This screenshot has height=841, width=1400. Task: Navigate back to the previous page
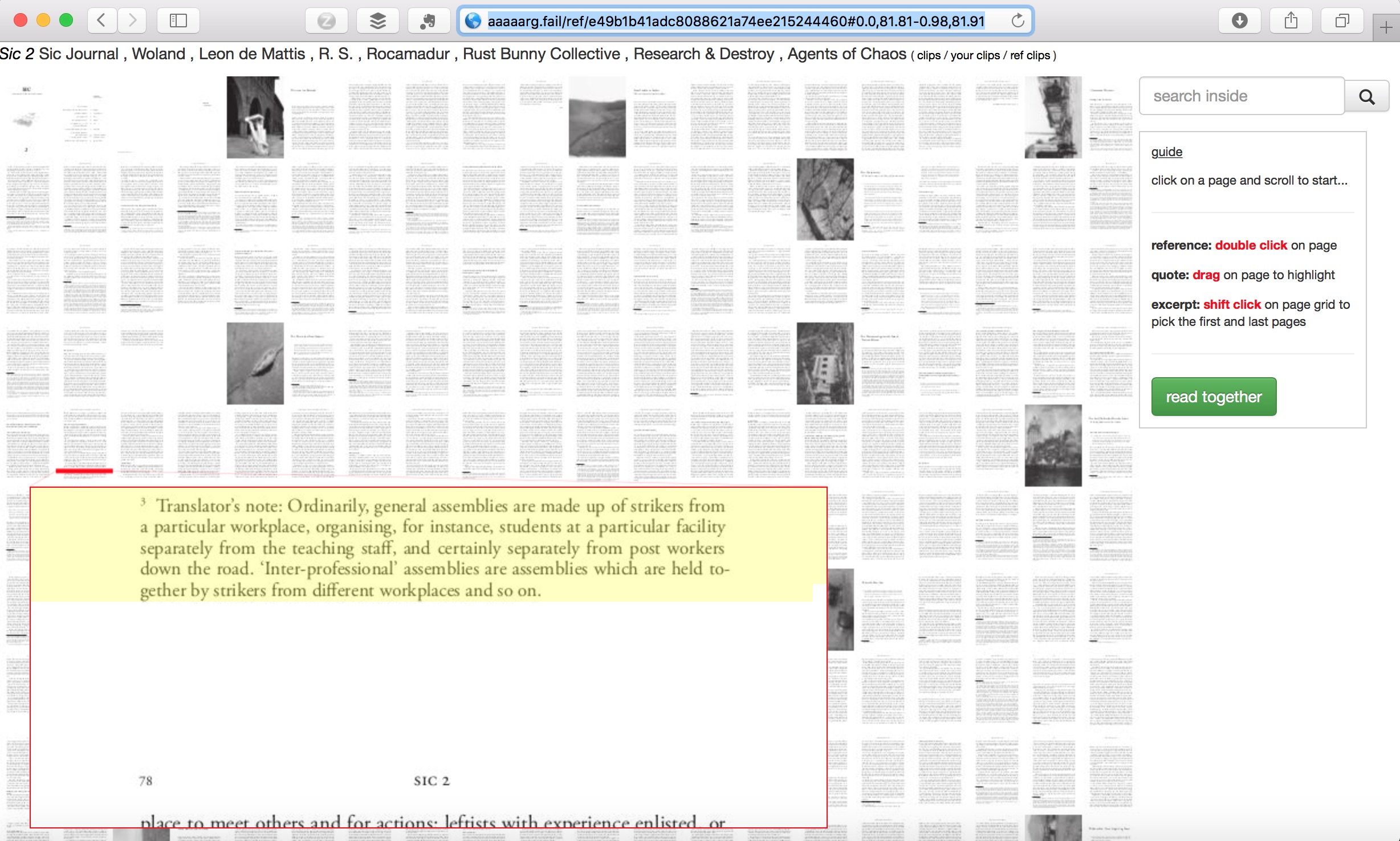tap(101, 21)
